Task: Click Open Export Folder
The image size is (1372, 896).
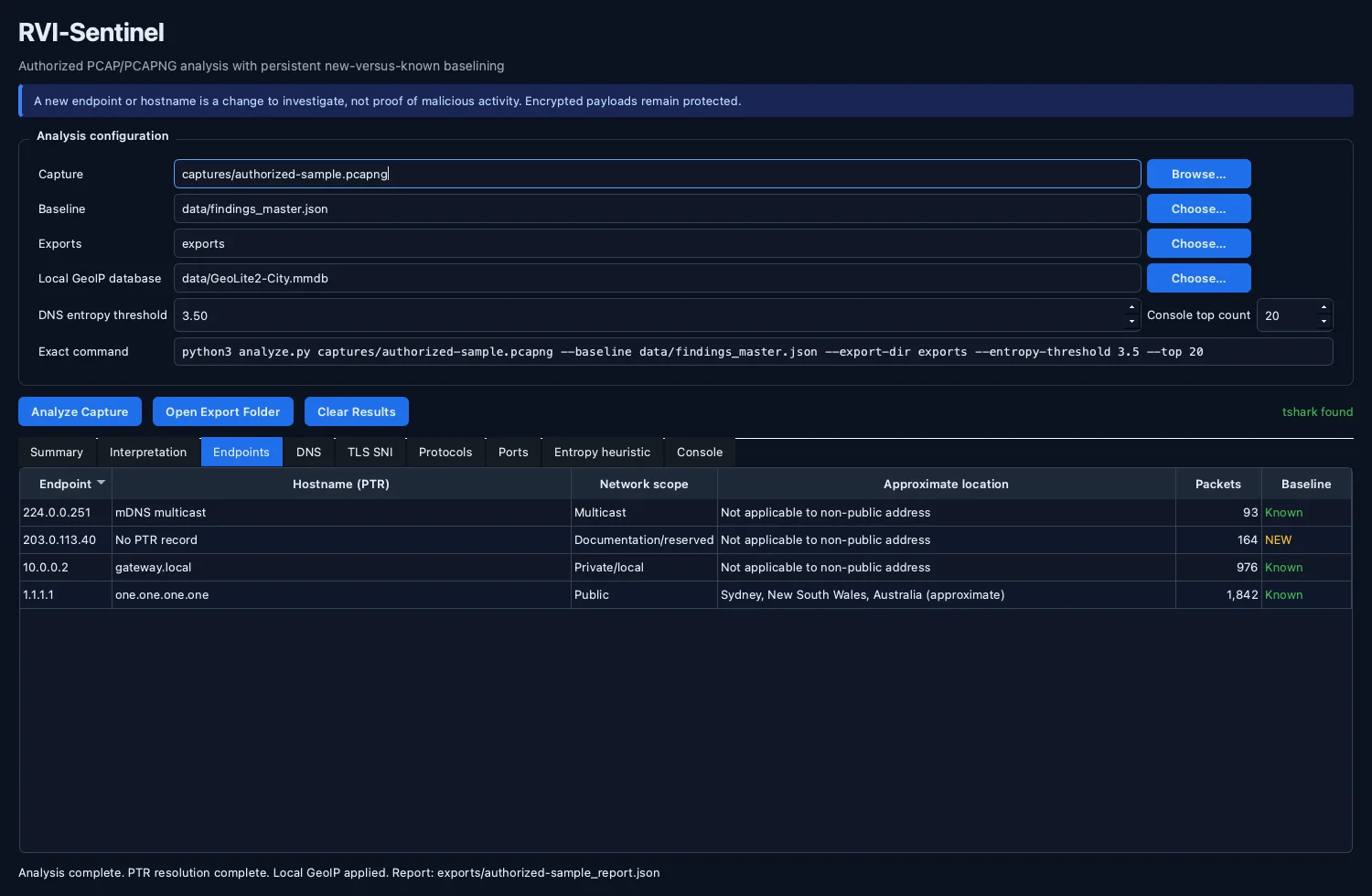Action: [x=223, y=411]
